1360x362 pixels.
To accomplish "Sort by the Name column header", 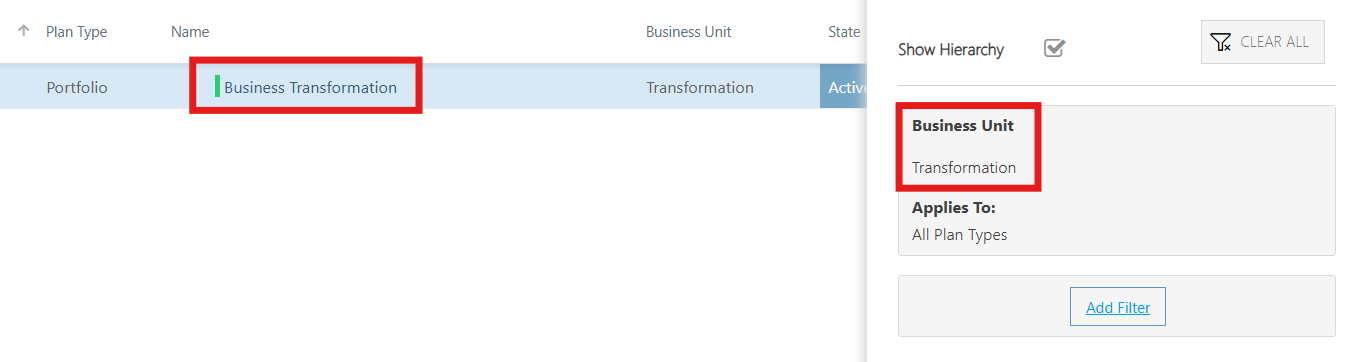I will 190,32.
